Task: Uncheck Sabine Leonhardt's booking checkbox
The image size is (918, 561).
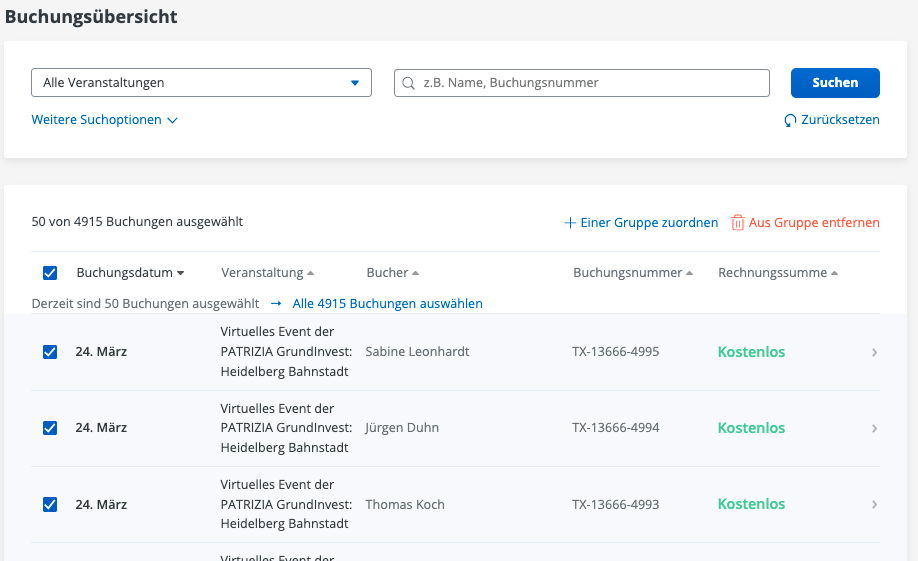Action: (x=50, y=352)
